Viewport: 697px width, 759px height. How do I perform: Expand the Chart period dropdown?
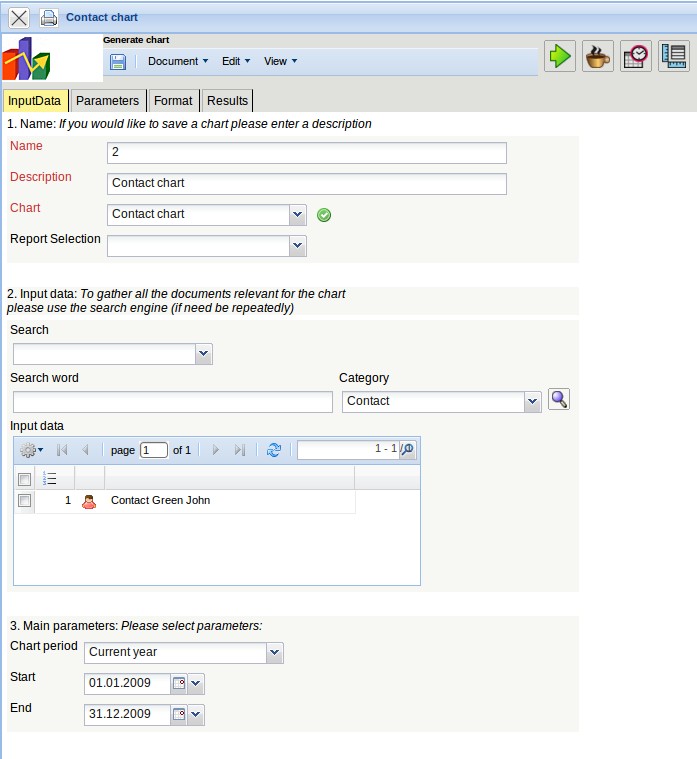point(275,653)
